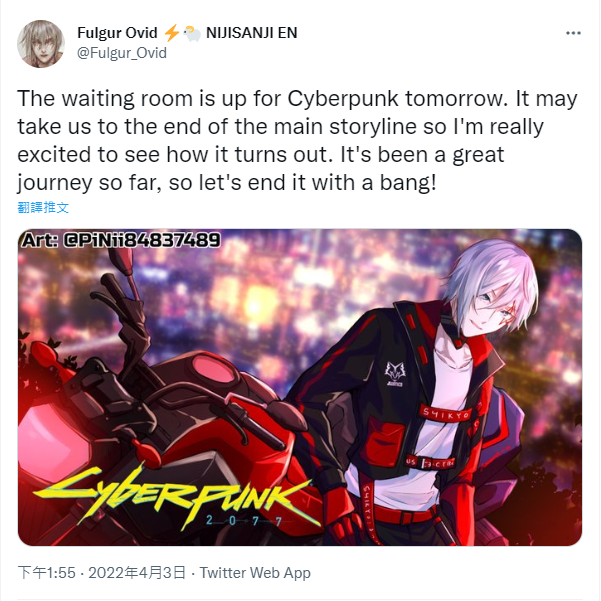Screen dimensions: 601x601
Task: Click the word Cyberpunk in tweet text
Action: pyautogui.click(x=343, y=99)
